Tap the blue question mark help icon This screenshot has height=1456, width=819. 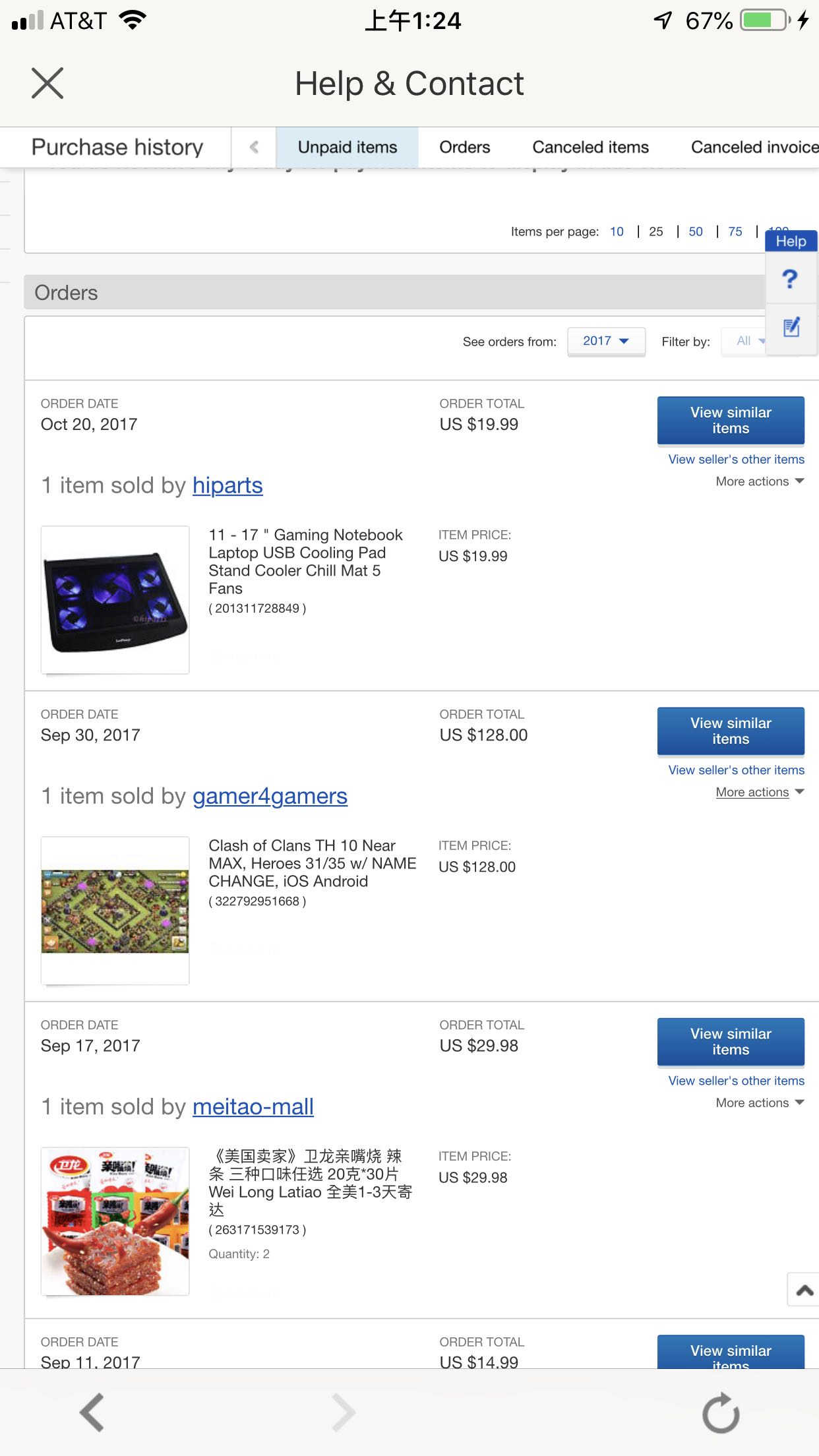click(790, 279)
